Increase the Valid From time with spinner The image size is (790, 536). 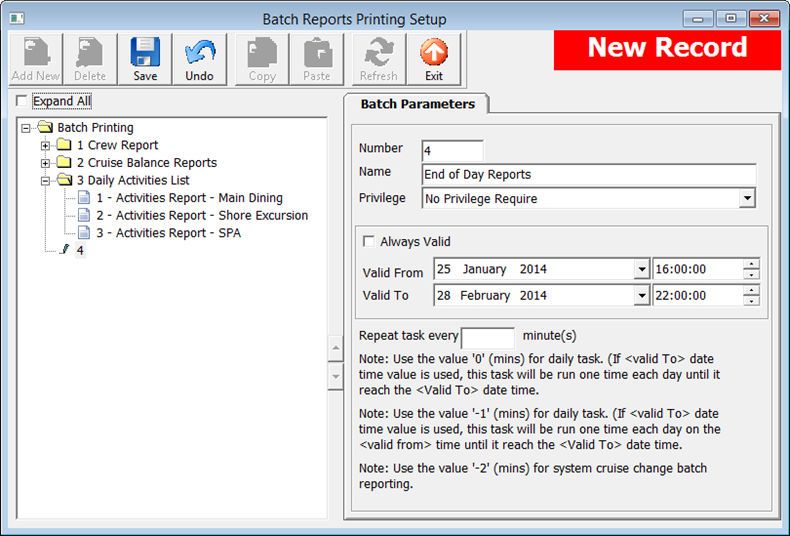pyautogui.click(x=751, y=264)
